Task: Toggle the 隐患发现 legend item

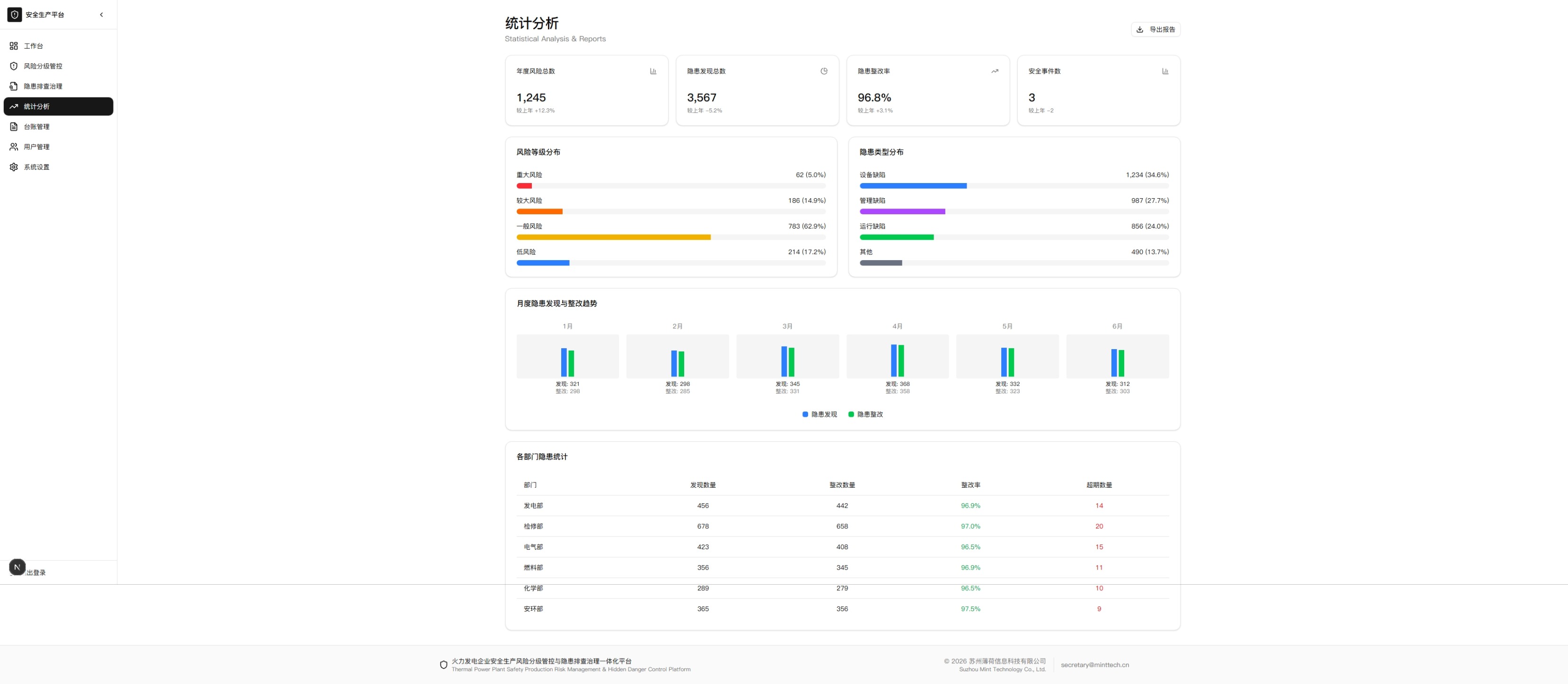Action: coord(819,414)
